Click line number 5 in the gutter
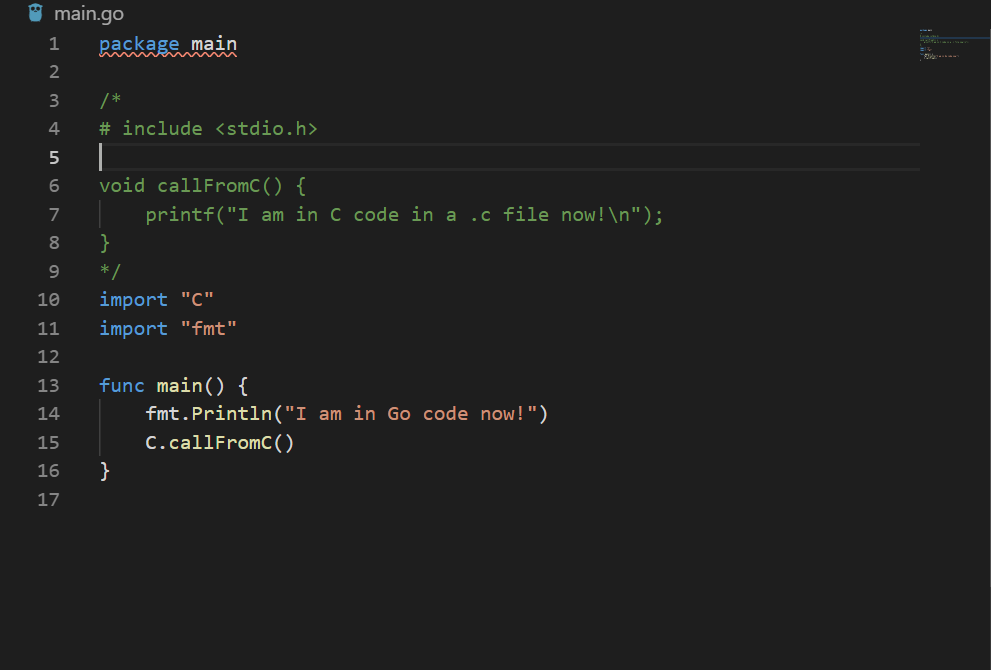The width and height of the screenshot is (991, 670). [x=53, y=157]
